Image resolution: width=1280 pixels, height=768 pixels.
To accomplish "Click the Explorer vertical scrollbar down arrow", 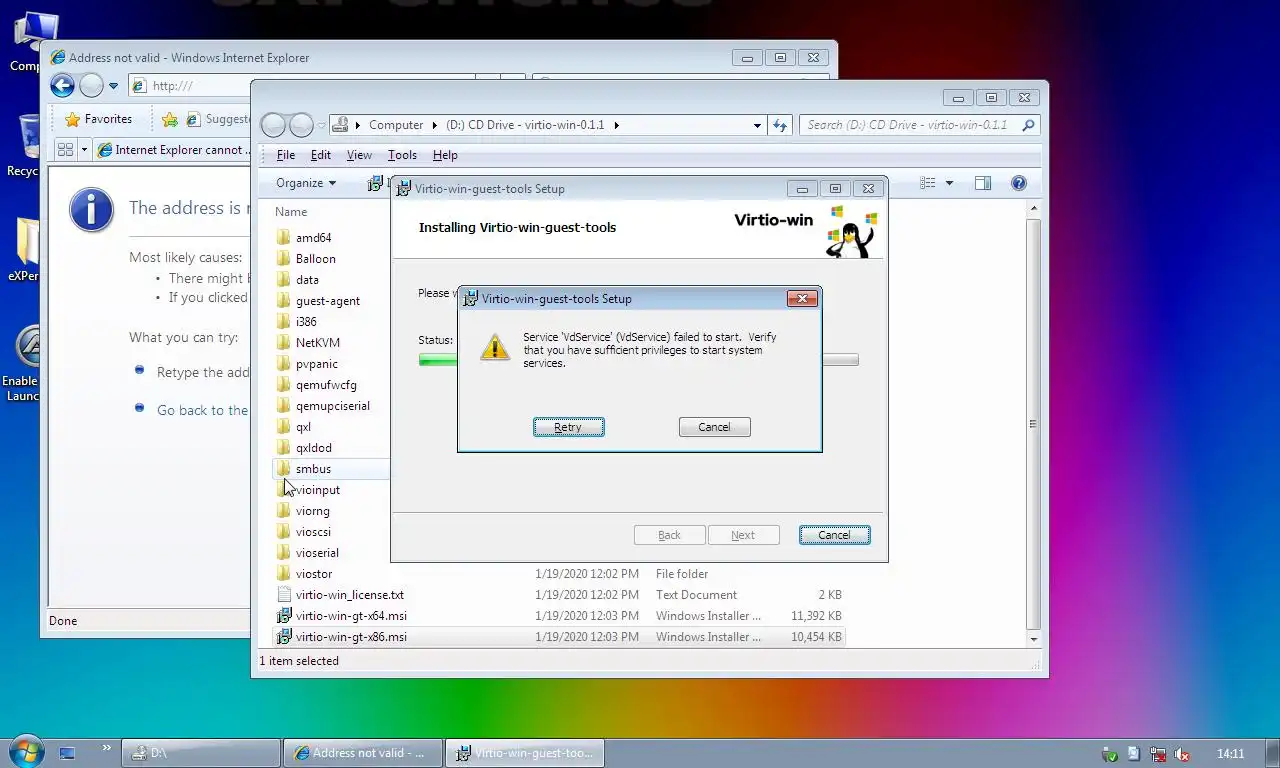I will 1034,639.
